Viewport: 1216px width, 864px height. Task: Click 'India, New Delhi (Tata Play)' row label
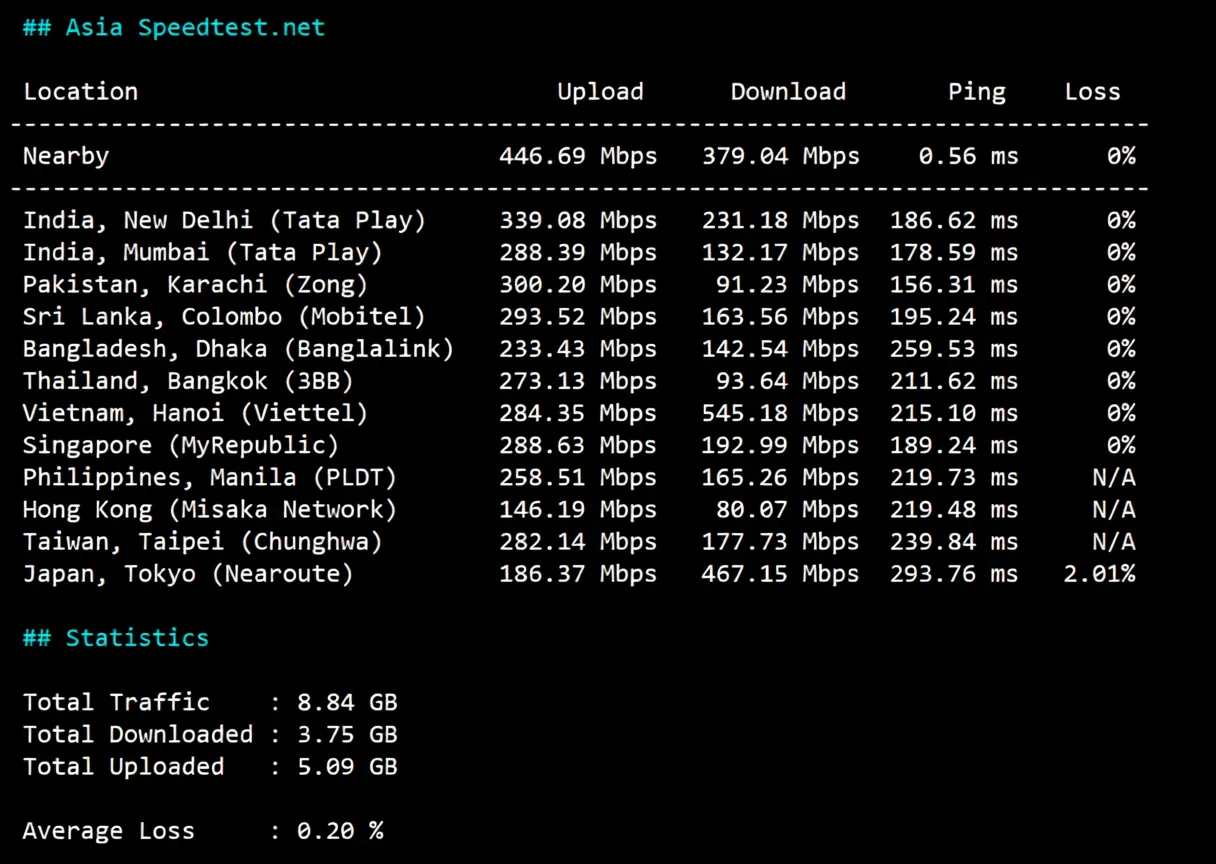point(225,220)
